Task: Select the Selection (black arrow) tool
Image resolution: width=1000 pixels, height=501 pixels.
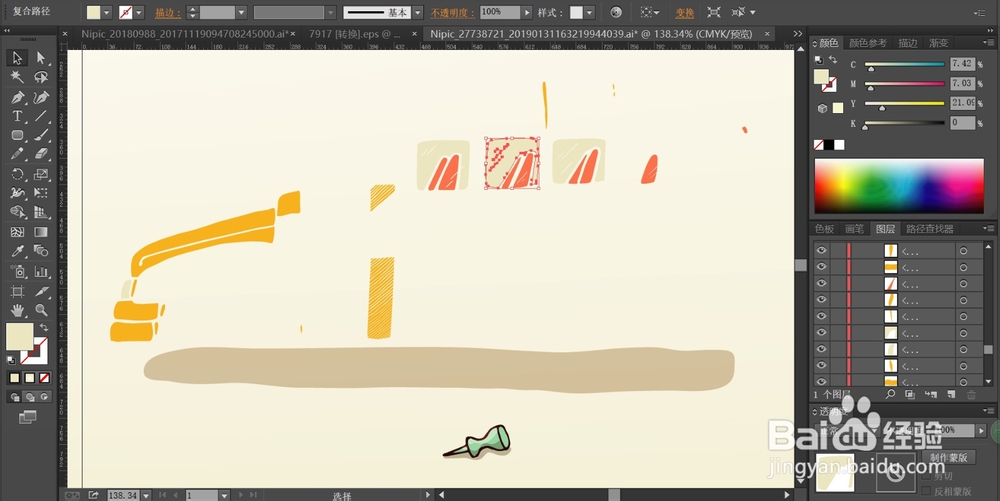Action: 17,58
